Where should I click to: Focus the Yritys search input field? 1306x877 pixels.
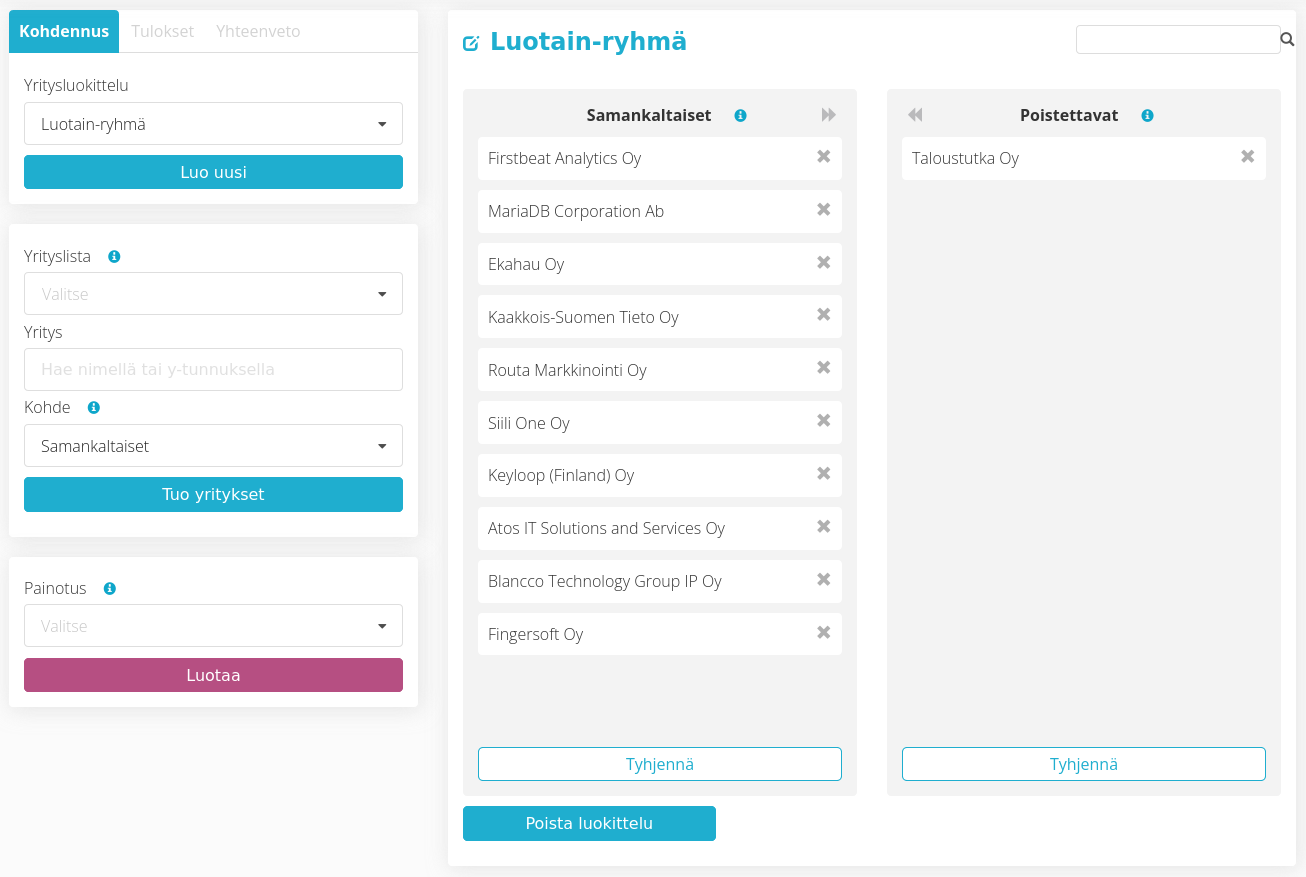pos(213,369)
